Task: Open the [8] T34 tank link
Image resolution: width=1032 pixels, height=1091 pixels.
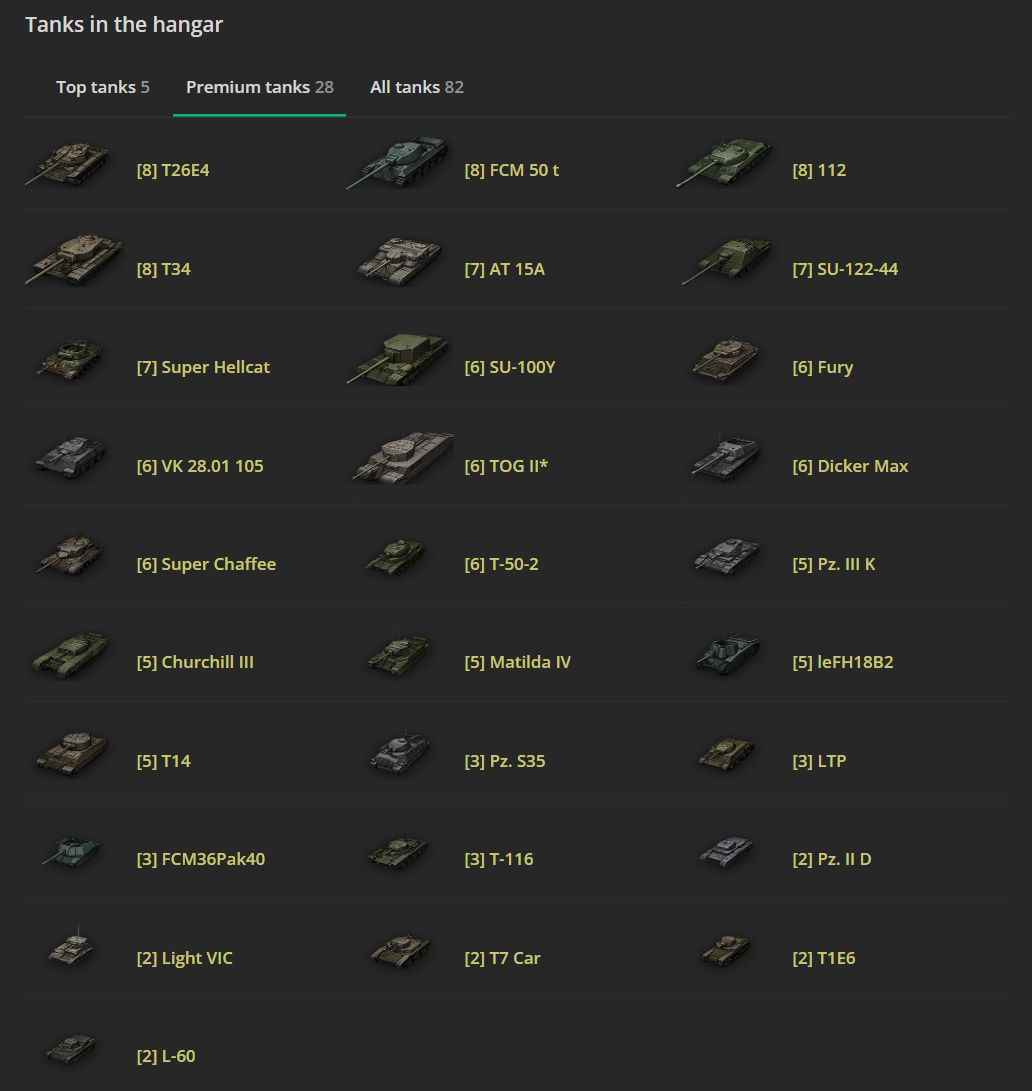Action: (x=163, y=269)
